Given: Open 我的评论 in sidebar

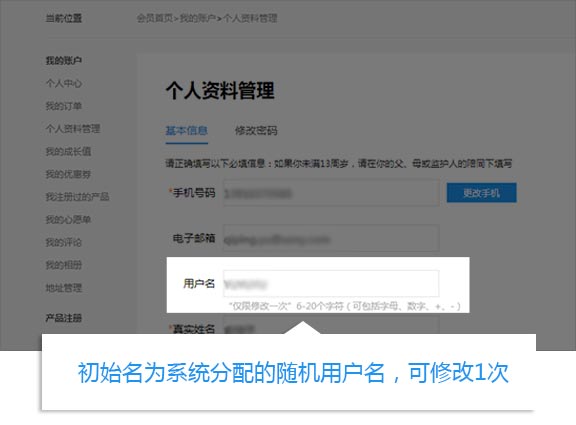Looking at the screenshot, I should (64, 242).
